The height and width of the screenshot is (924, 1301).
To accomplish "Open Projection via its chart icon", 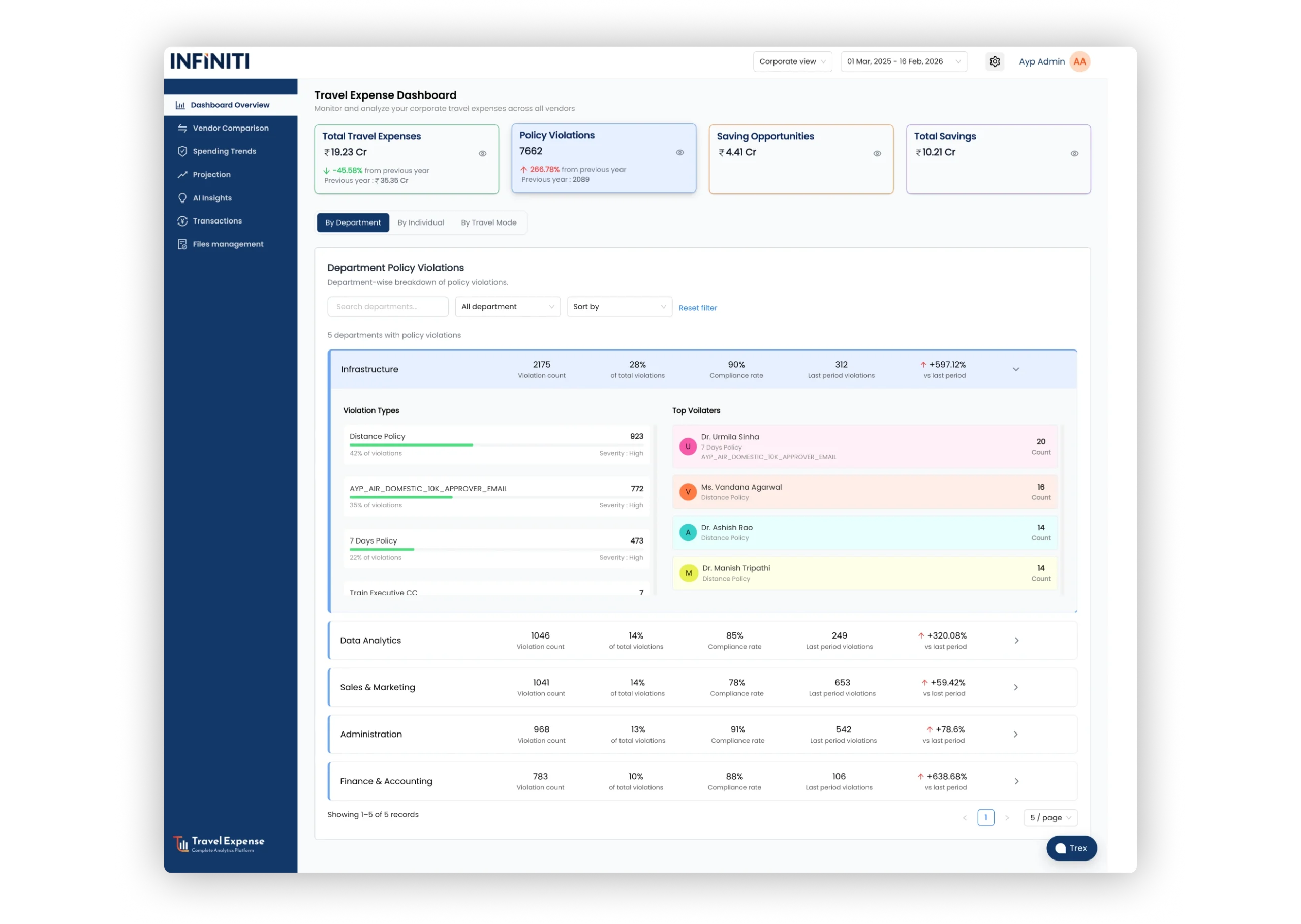I will (x=182, y=175).
